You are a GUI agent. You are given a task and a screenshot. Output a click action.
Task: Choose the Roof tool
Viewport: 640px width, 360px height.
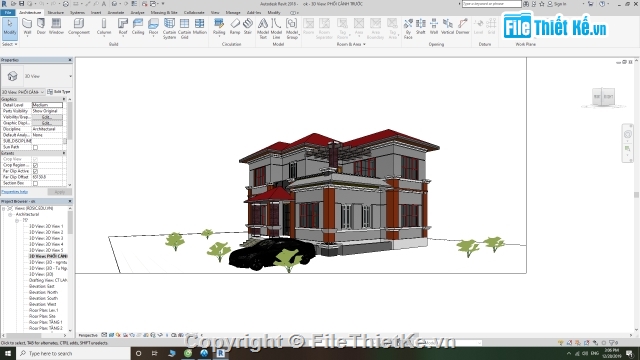[x=123, y=27]
